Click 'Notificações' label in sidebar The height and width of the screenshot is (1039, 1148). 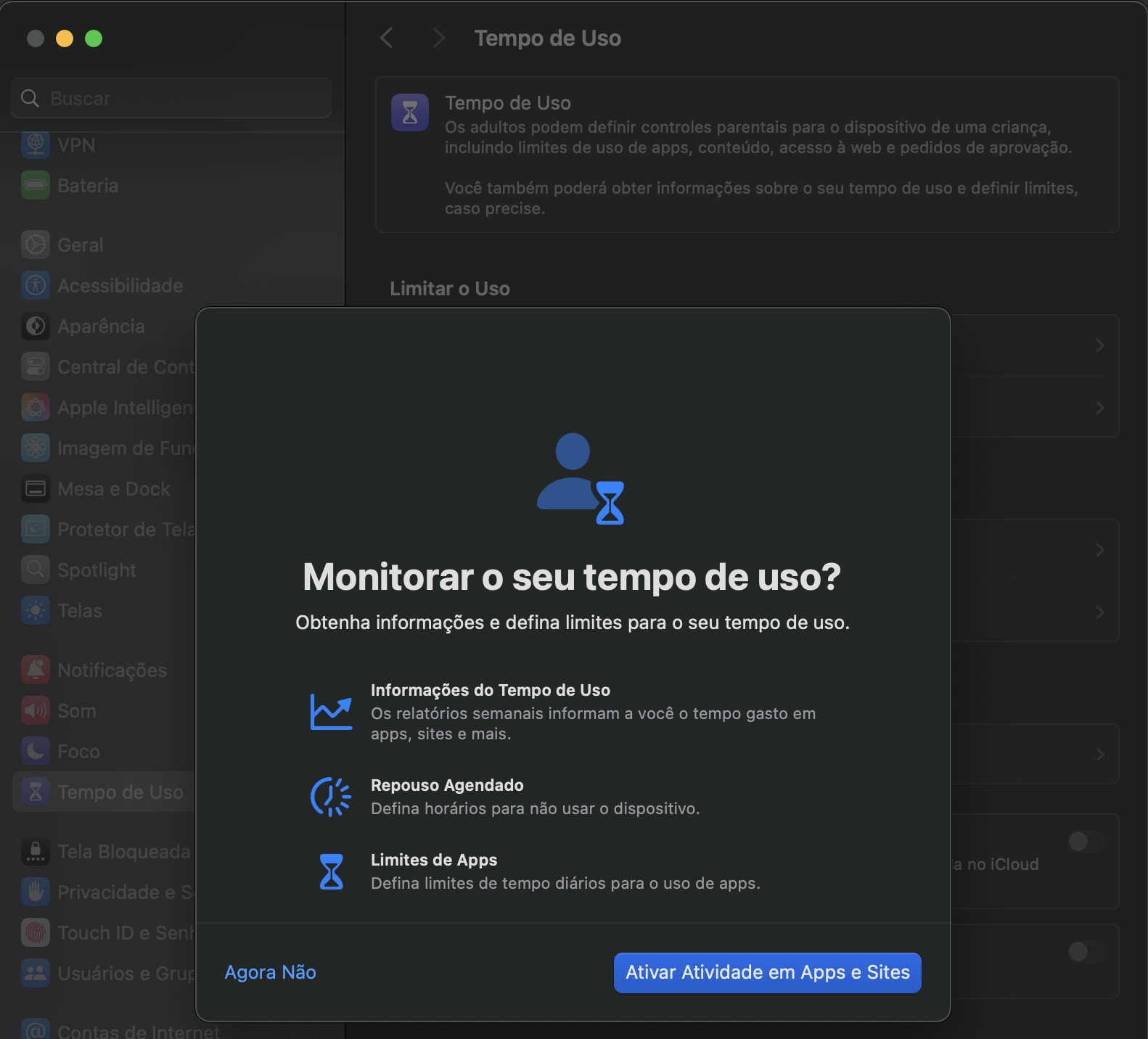pos(112,670)
